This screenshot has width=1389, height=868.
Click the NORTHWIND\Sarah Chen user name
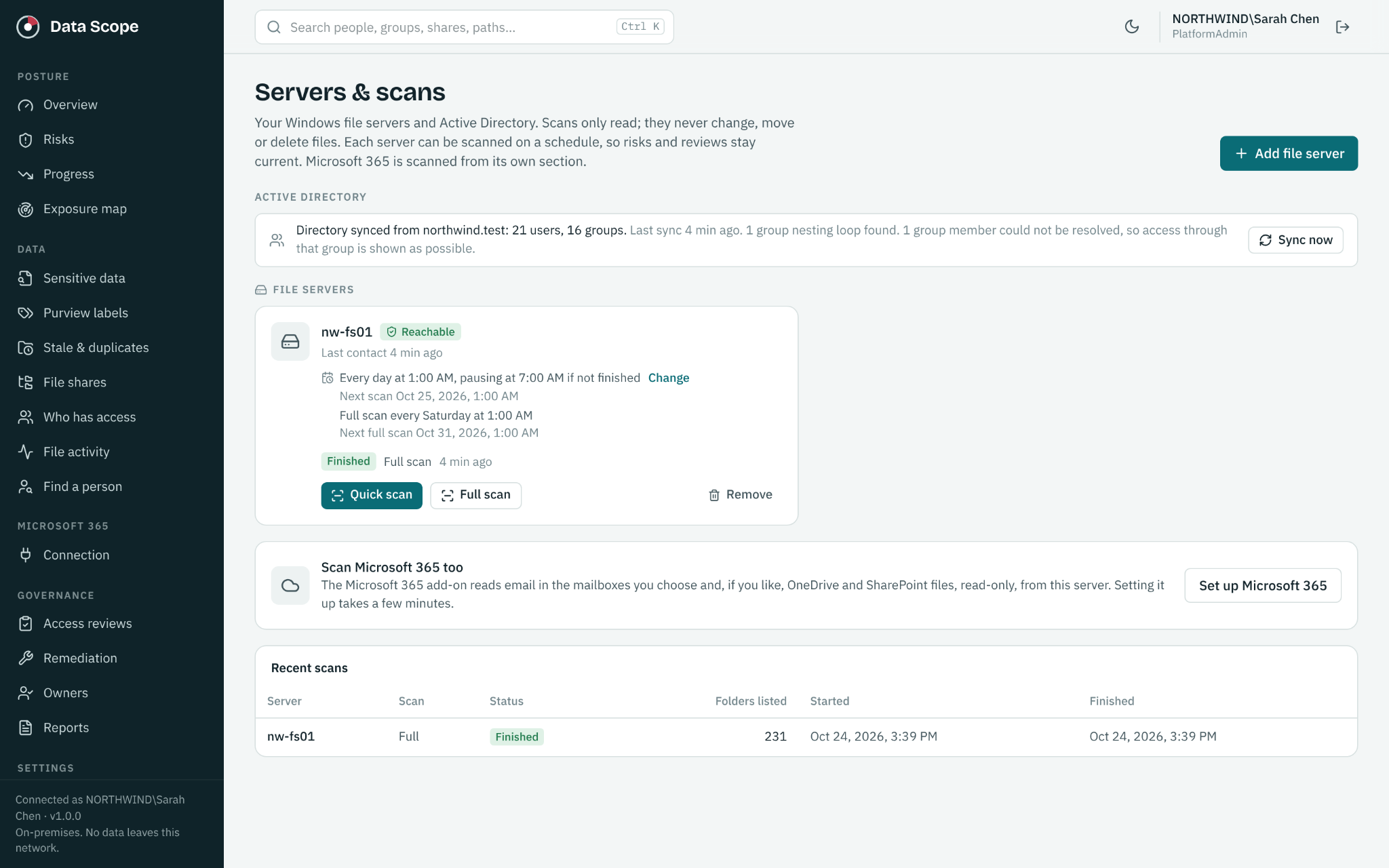(x=1245, y=19)
